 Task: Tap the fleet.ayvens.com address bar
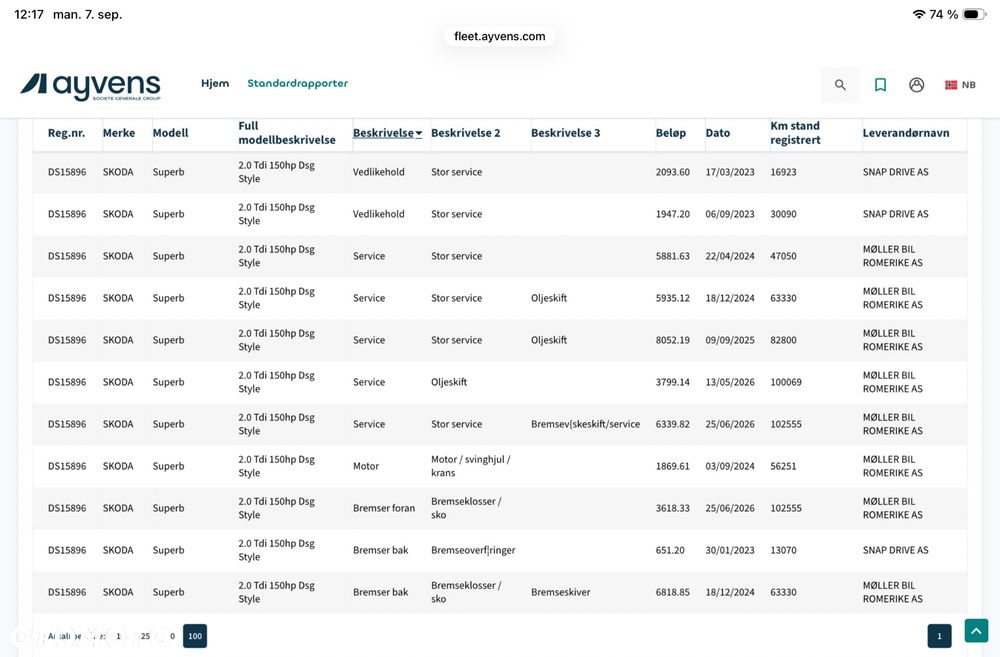[x=500, y=36]
